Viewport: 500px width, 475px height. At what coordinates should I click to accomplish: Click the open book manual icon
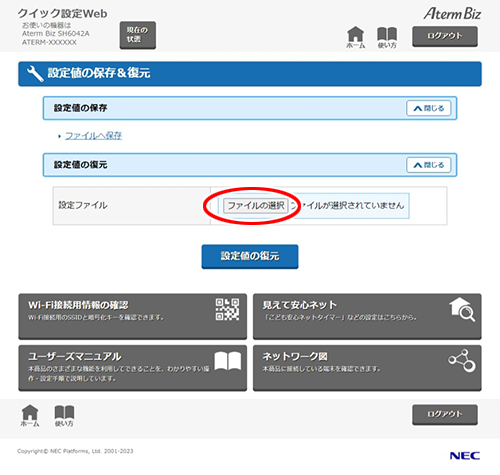click(x=228, y=361)
